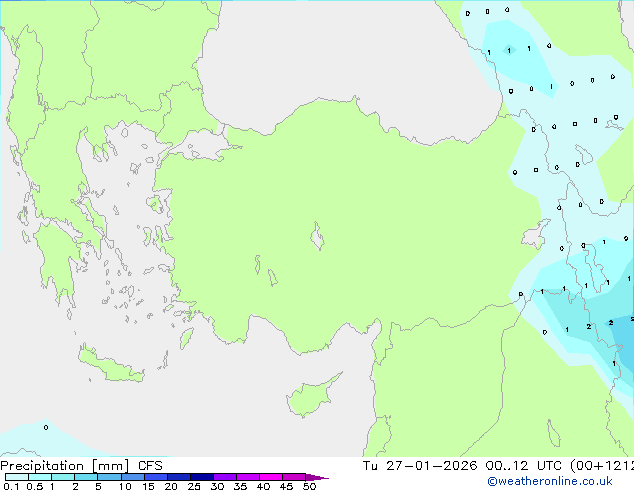Viewport: 634px width, 490px height.
Task: Select the 5–10 mm legend color swatch
Action: [x=109, y=477]
